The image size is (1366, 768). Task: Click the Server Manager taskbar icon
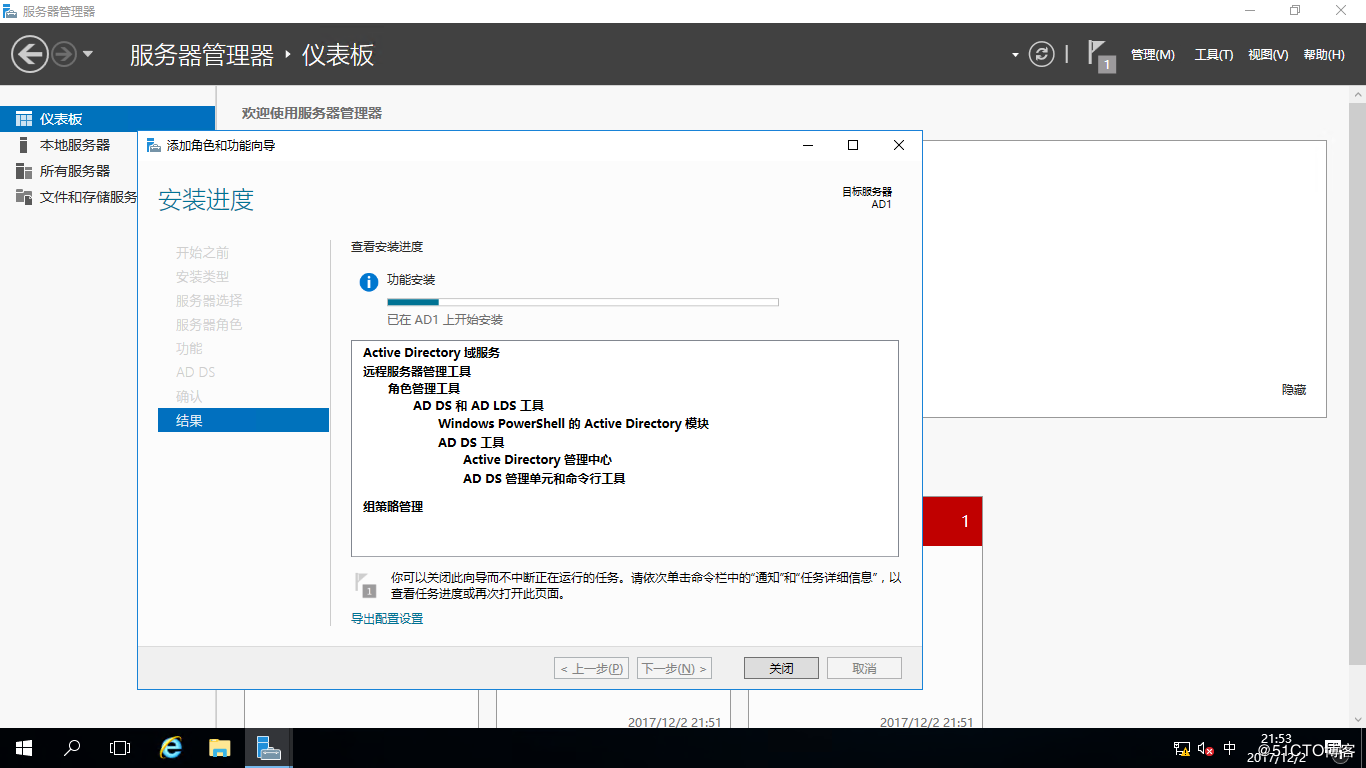268,748
